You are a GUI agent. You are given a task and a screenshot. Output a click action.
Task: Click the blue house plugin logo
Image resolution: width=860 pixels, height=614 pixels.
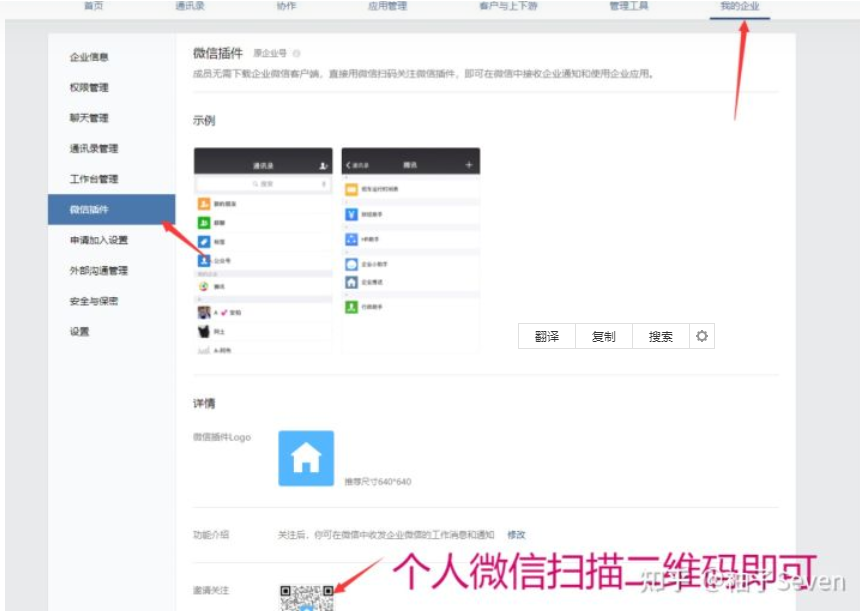306,458
